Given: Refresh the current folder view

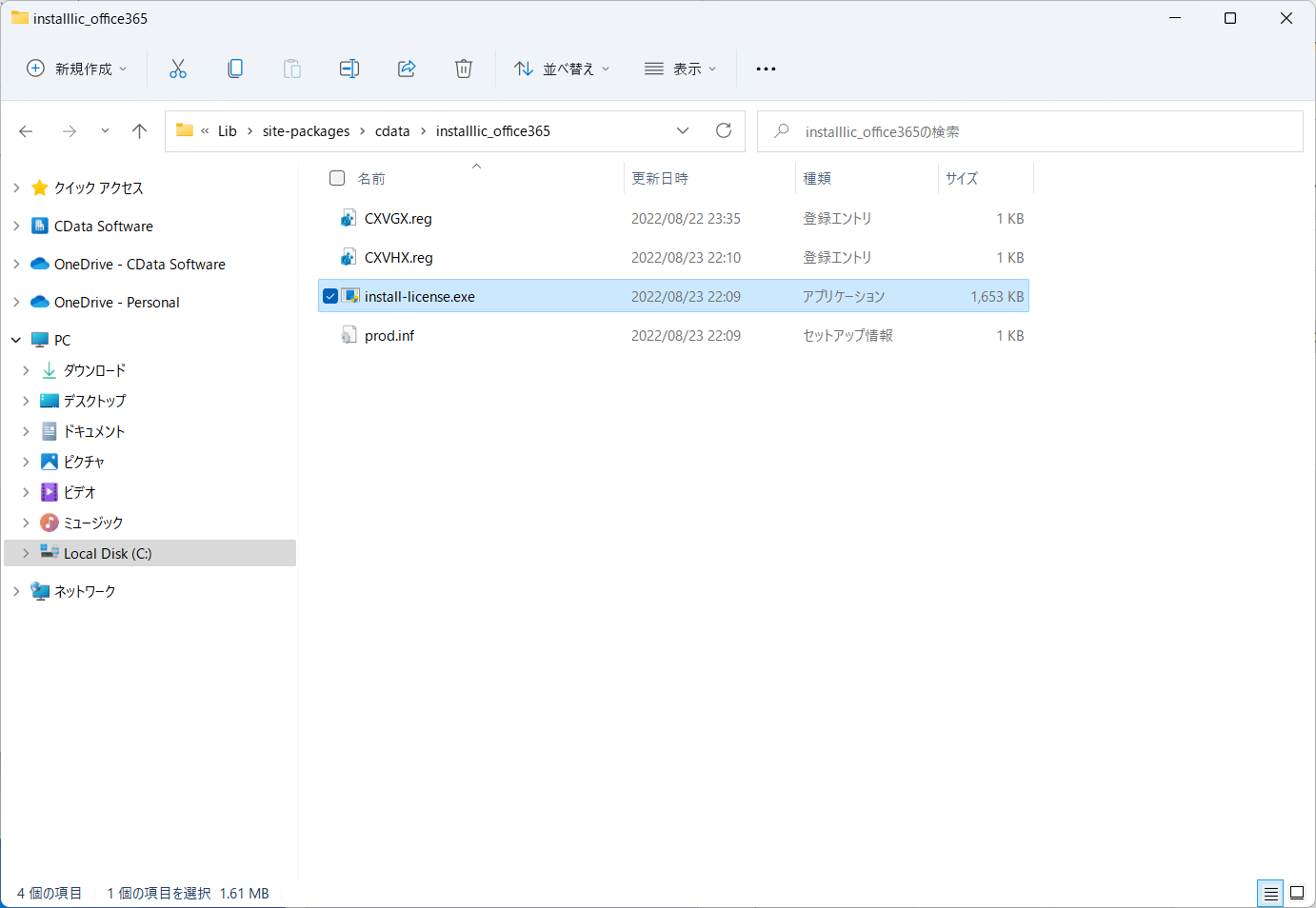Looking at the screenshot, I should 724,130.
